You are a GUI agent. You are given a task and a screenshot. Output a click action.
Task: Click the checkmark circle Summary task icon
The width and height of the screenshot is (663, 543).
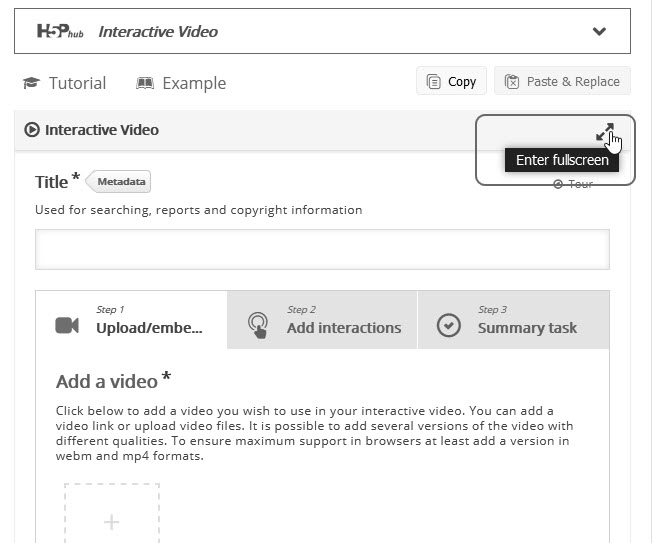pyautogui.click(x=448, y=325)
